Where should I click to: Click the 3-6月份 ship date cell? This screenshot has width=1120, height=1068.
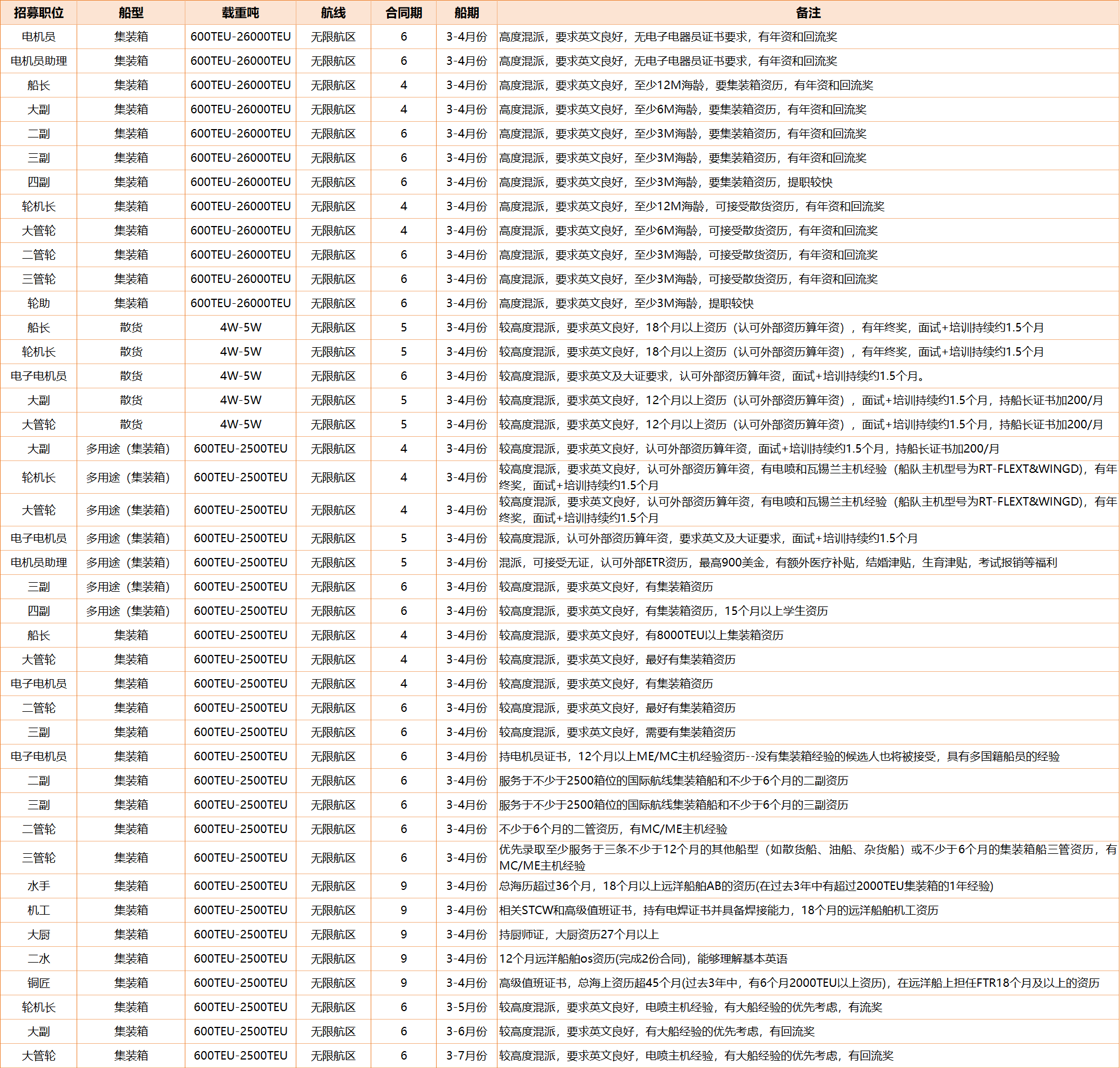466,1031
